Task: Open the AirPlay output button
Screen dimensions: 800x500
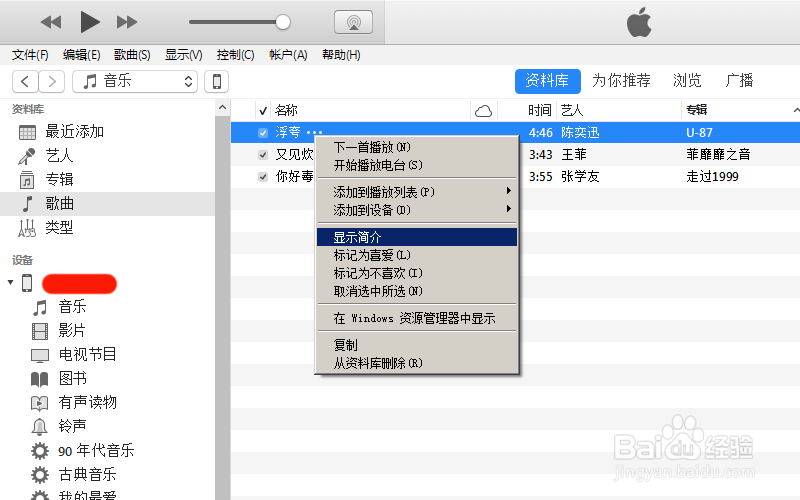Action: coord(353,22)
